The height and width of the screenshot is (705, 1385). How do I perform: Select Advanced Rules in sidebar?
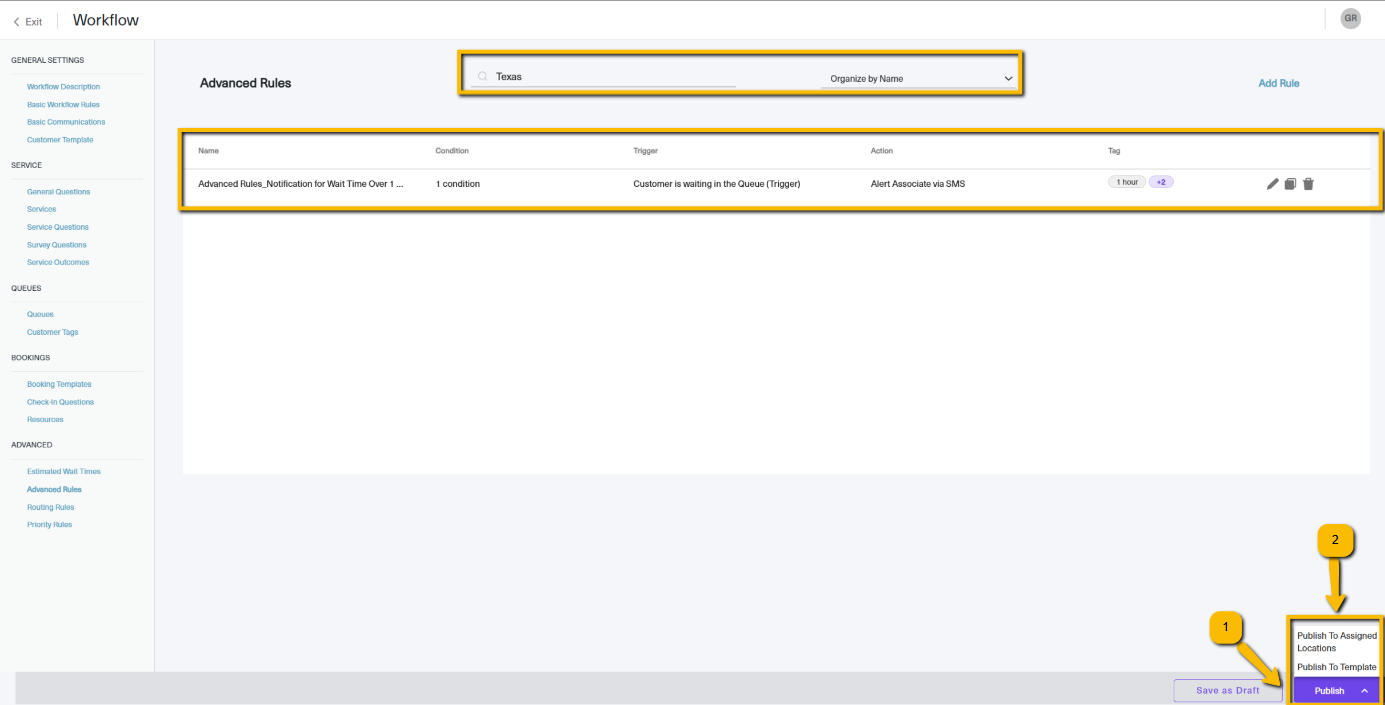pyautogui.click(x=54, y=490)
